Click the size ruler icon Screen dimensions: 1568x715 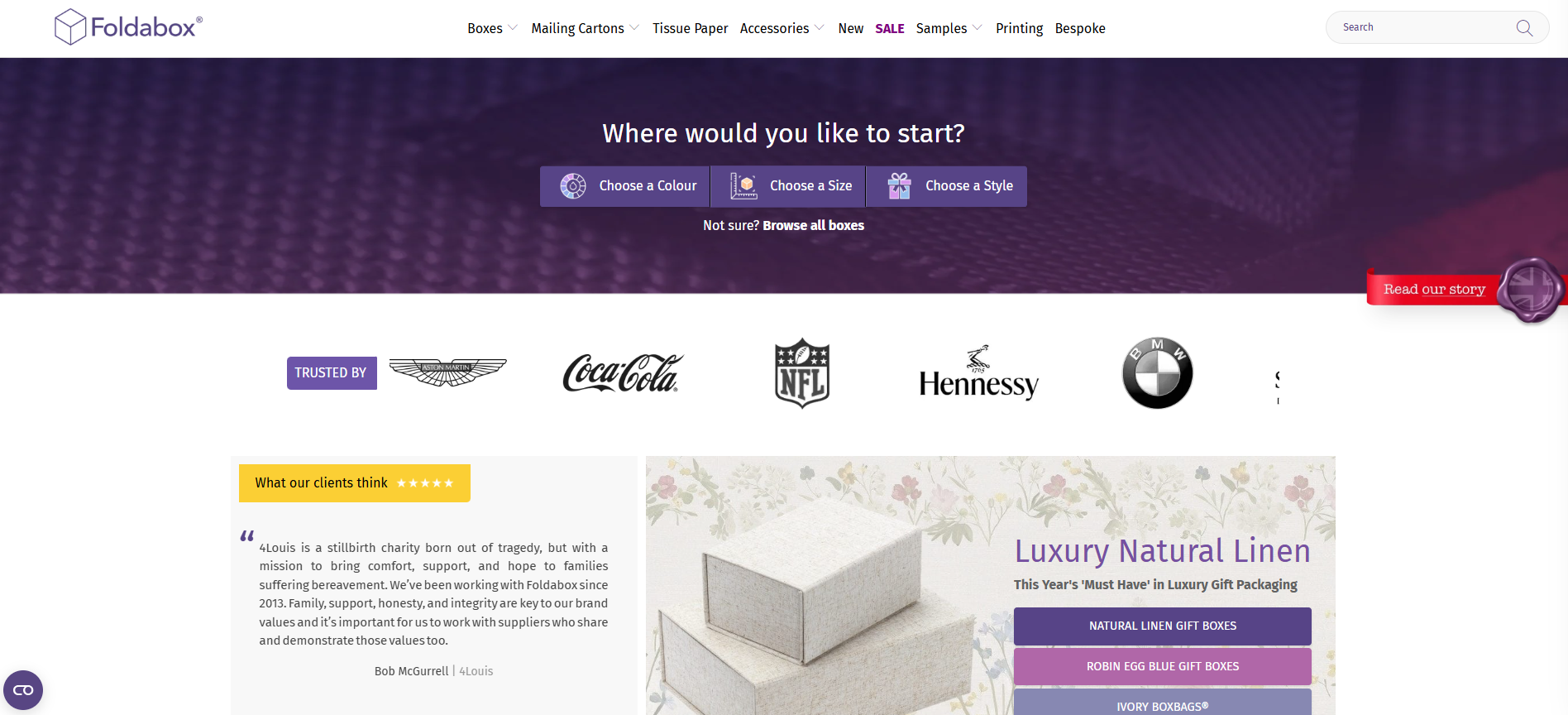pos(743,186)
